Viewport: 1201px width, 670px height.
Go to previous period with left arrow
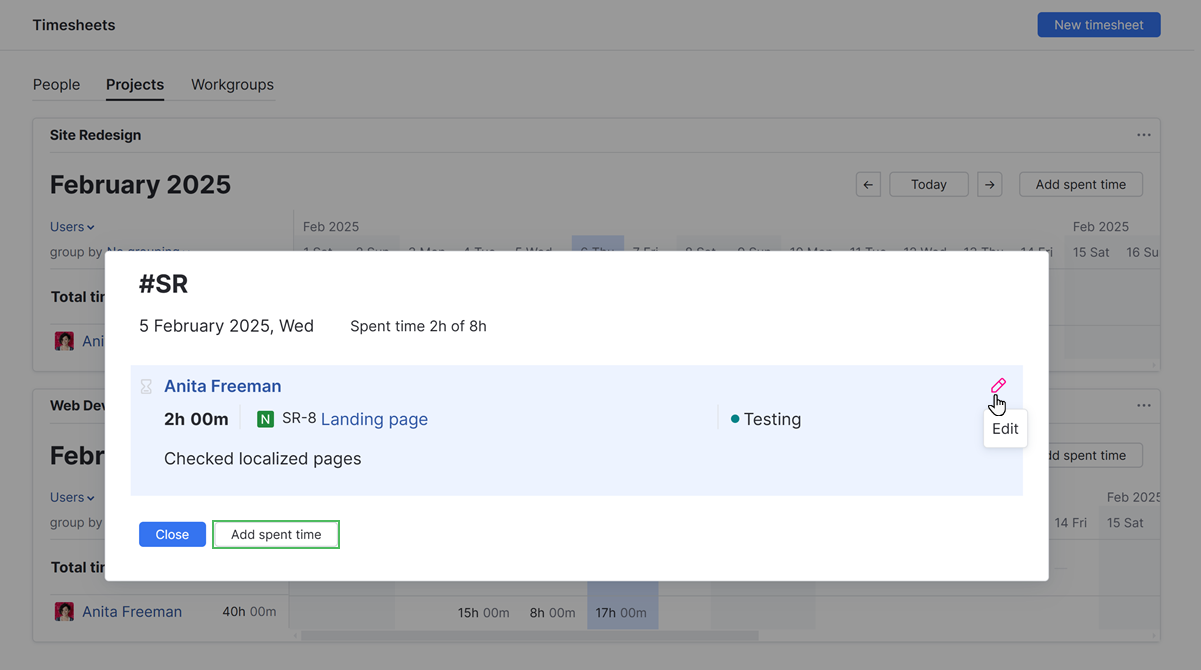tap(867, 184)
